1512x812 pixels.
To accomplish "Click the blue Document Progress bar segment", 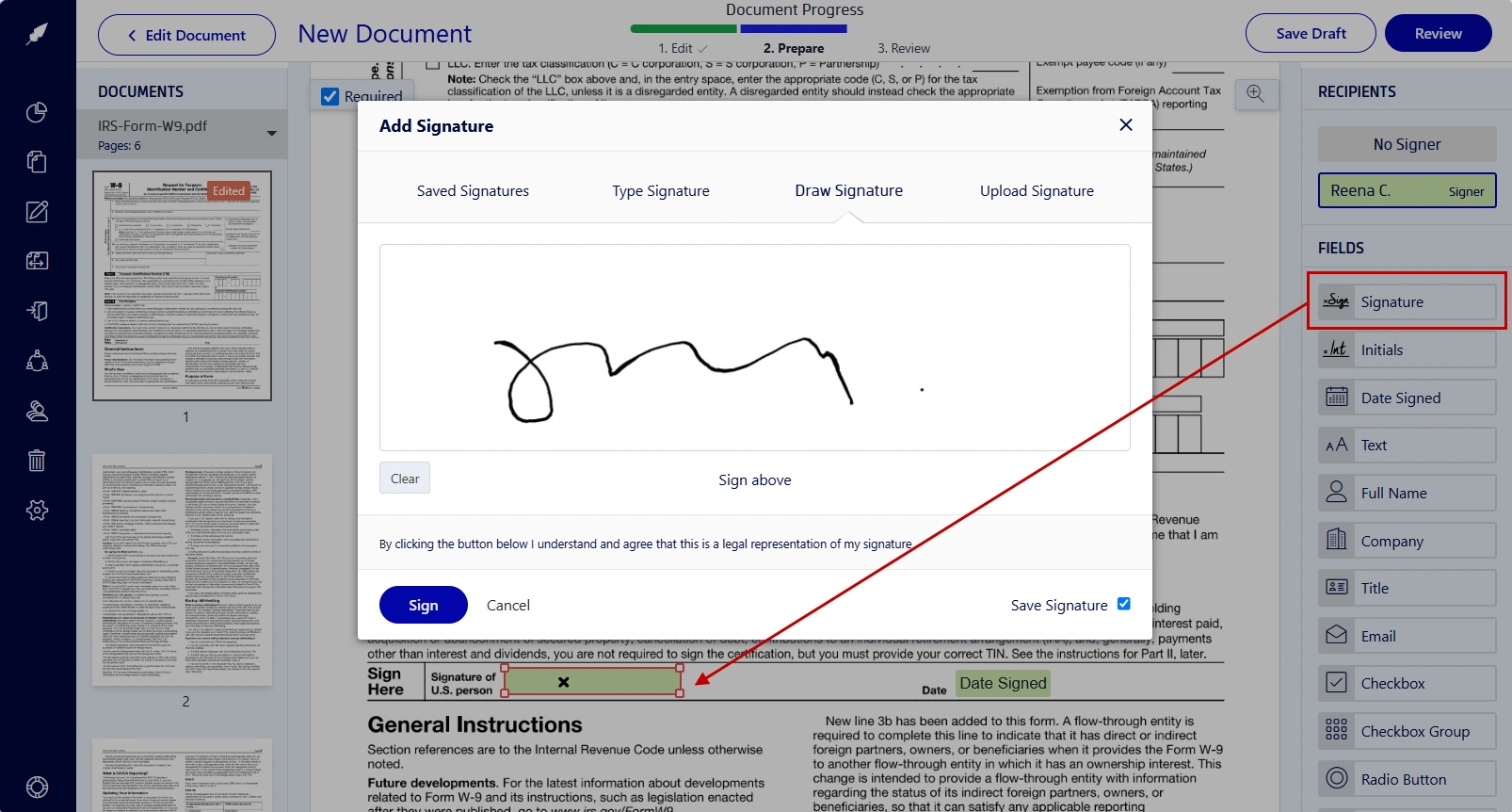I will point(794,29).
